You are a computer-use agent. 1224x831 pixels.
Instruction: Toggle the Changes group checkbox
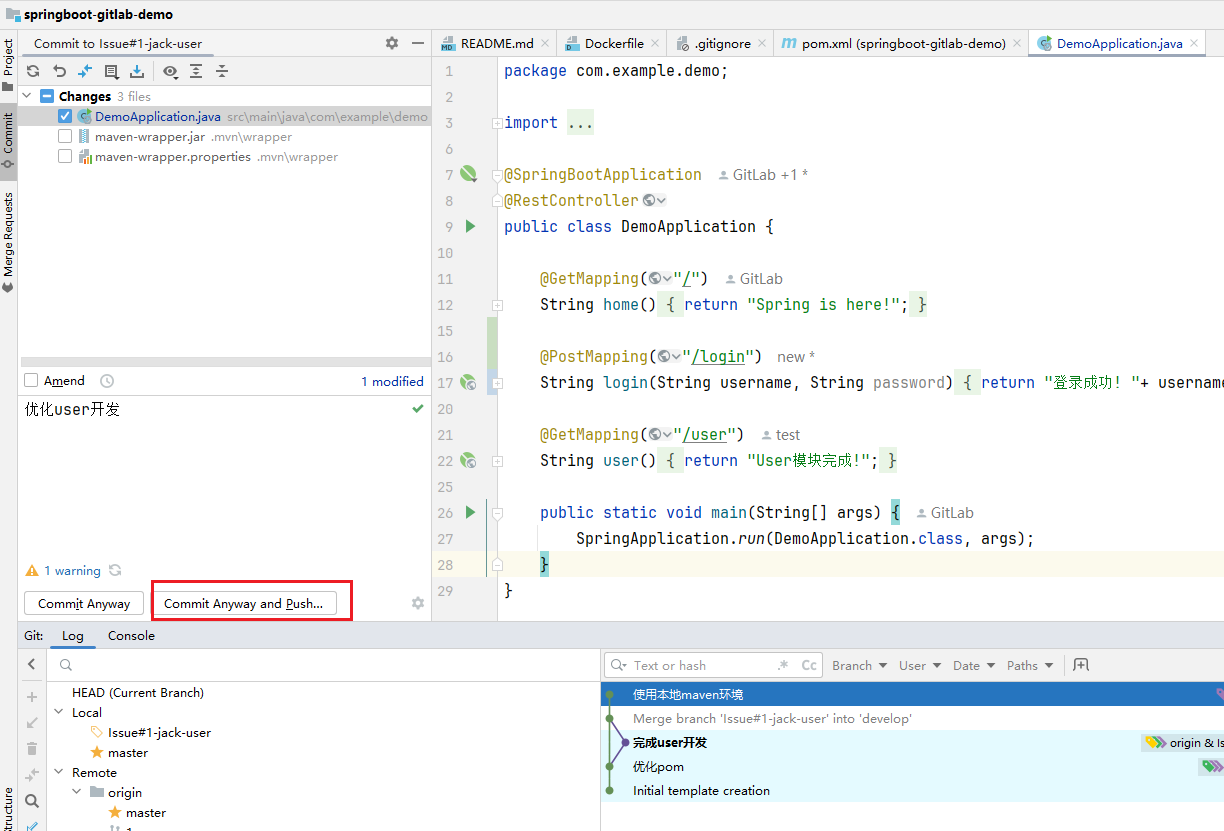pos(47,96)
